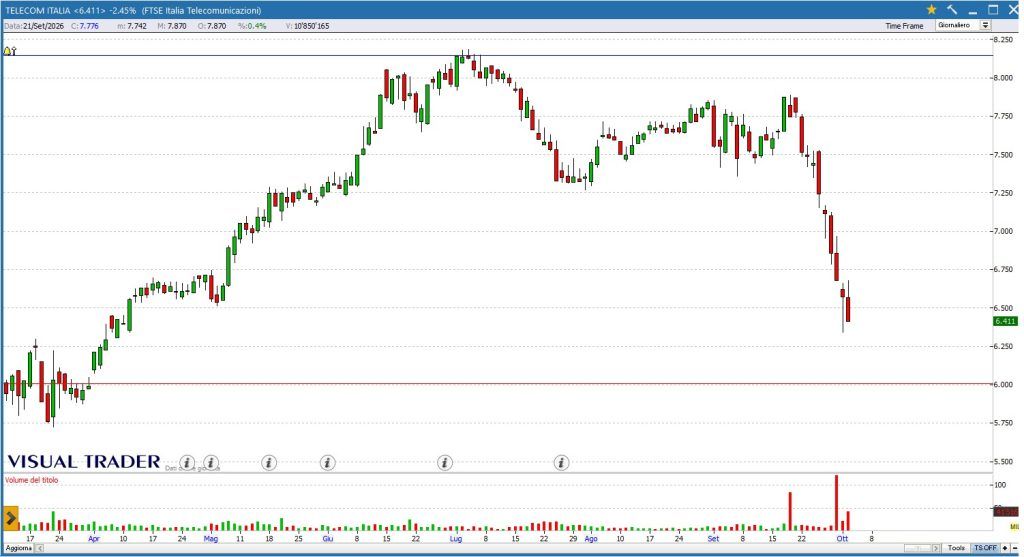1024x557 pixels.
Task: Click the maximum value 'M: 7.870'
Action: click(x=172, y=26)
